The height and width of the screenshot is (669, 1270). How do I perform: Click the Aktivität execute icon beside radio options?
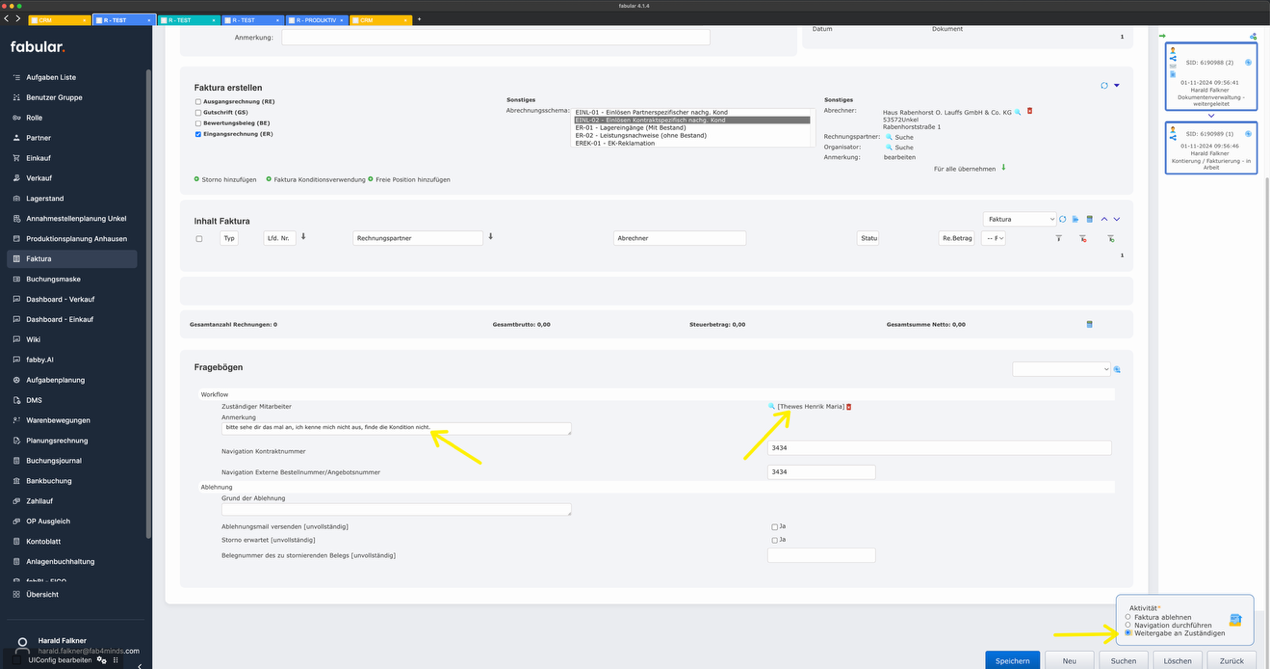(x=1235, y=620)
